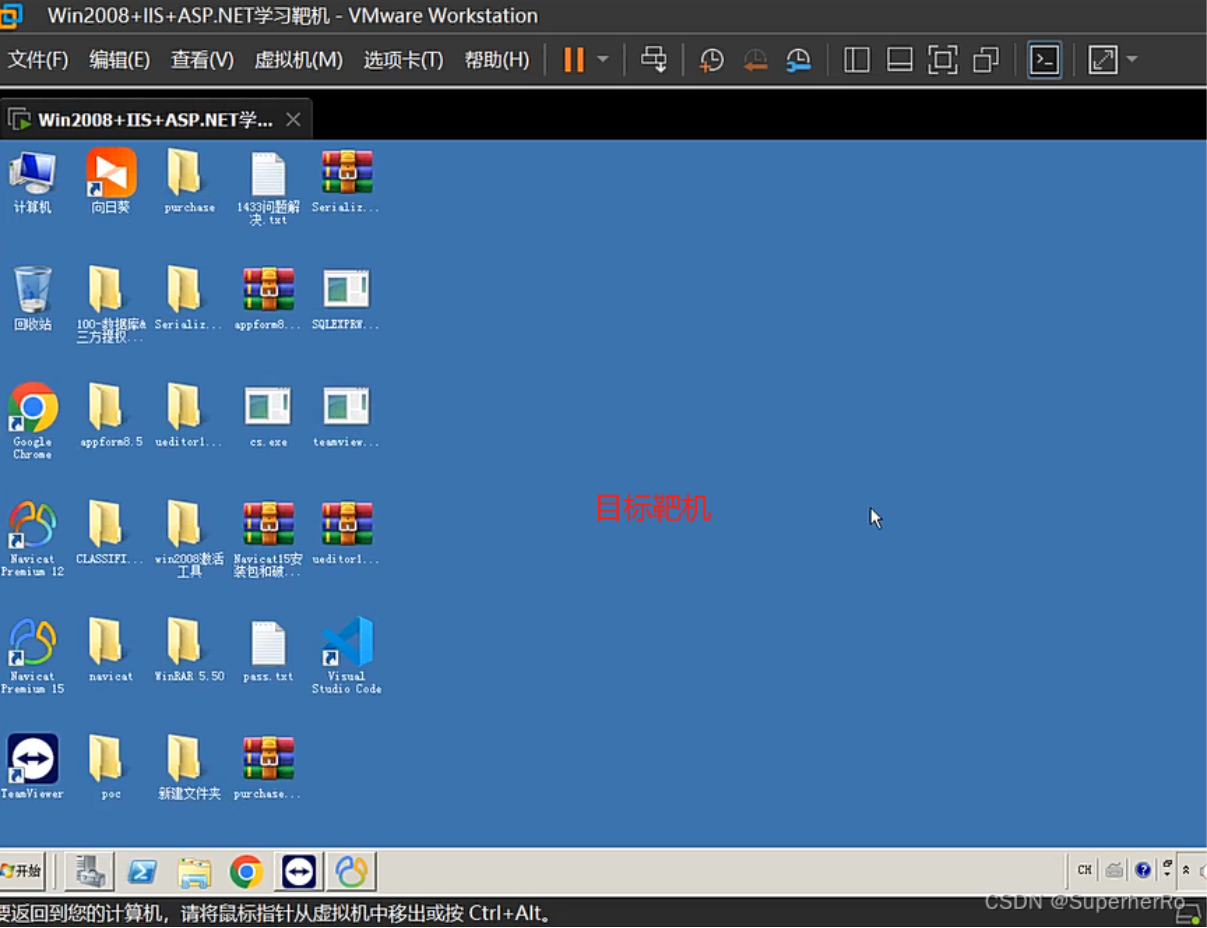Open the 开始 start menu
The height and width of the screenshot is (928, 1207).
(21, 871)
